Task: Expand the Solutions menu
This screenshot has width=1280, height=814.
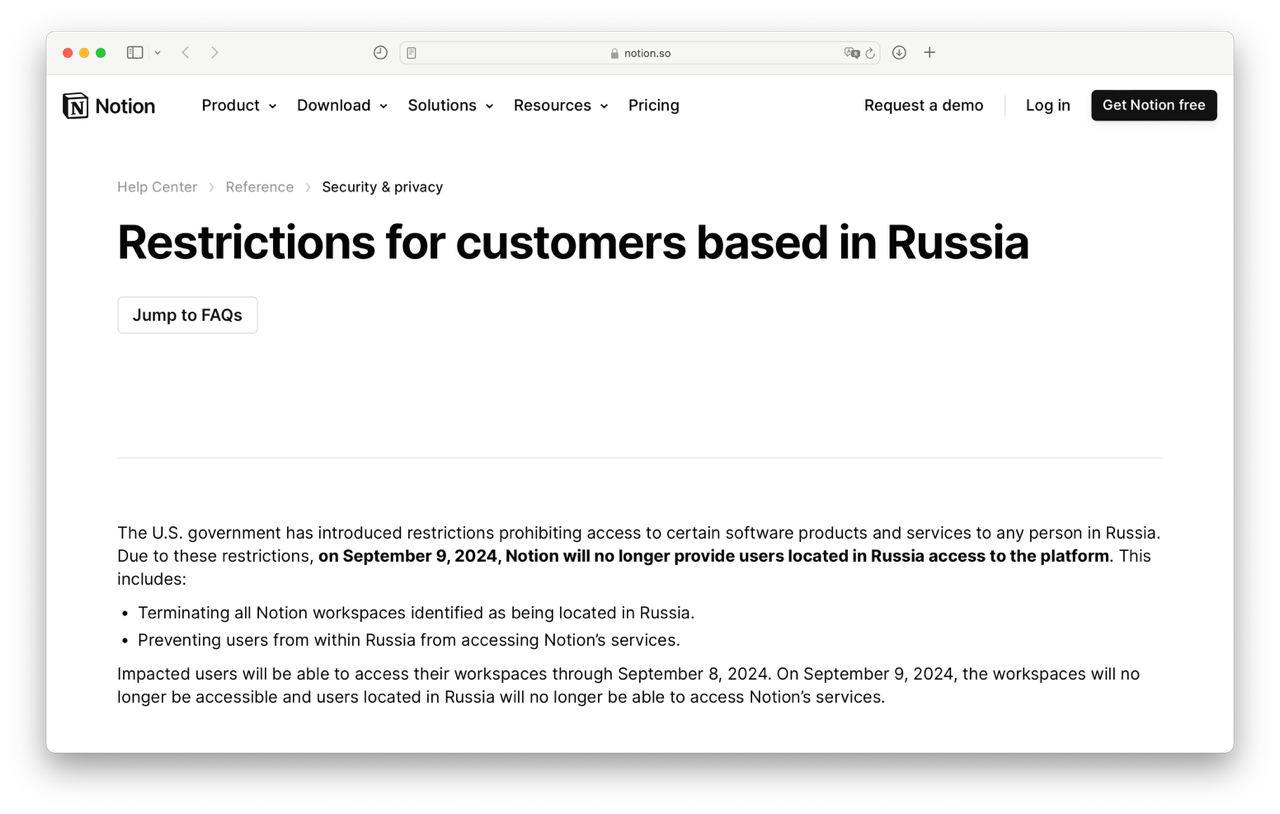Action: 450,105
